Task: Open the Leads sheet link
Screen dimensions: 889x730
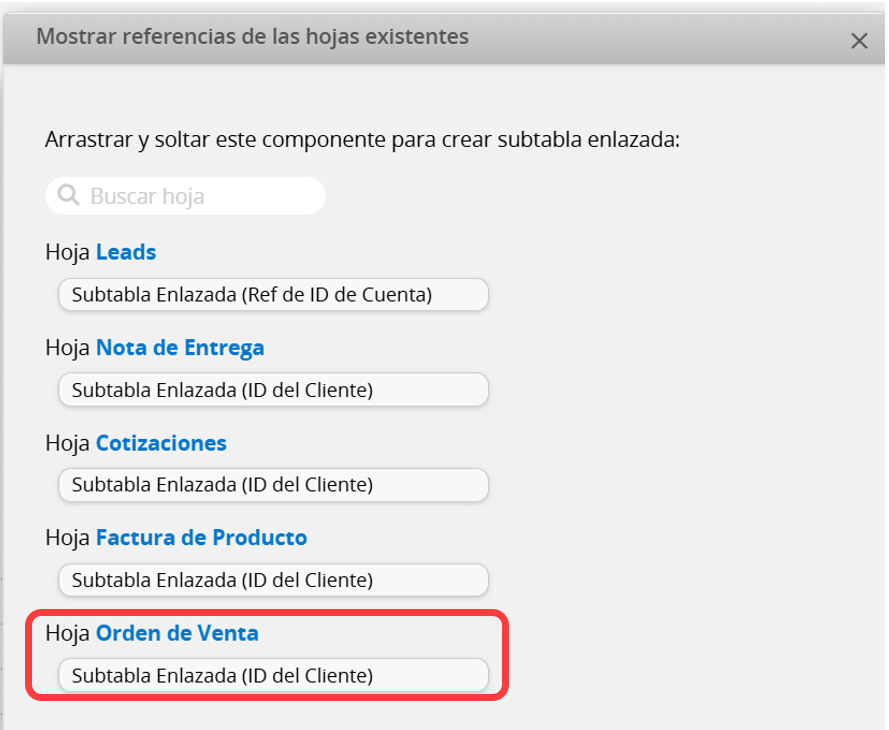Action: (x=126, y=252)
